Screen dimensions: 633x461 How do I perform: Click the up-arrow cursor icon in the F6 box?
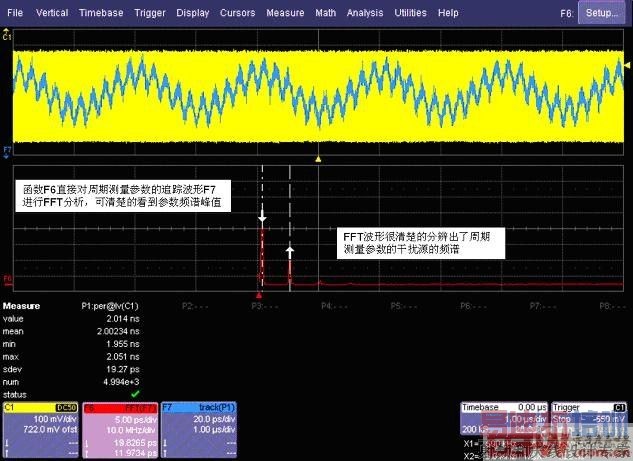pos(87,454)
